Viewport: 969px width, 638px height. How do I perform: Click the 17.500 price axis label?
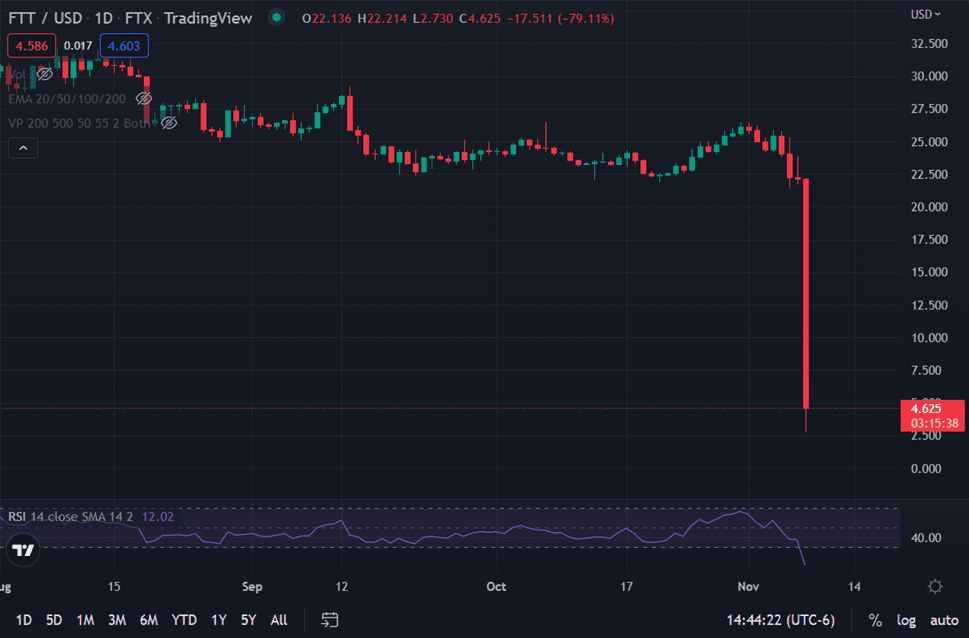(929, 239)
